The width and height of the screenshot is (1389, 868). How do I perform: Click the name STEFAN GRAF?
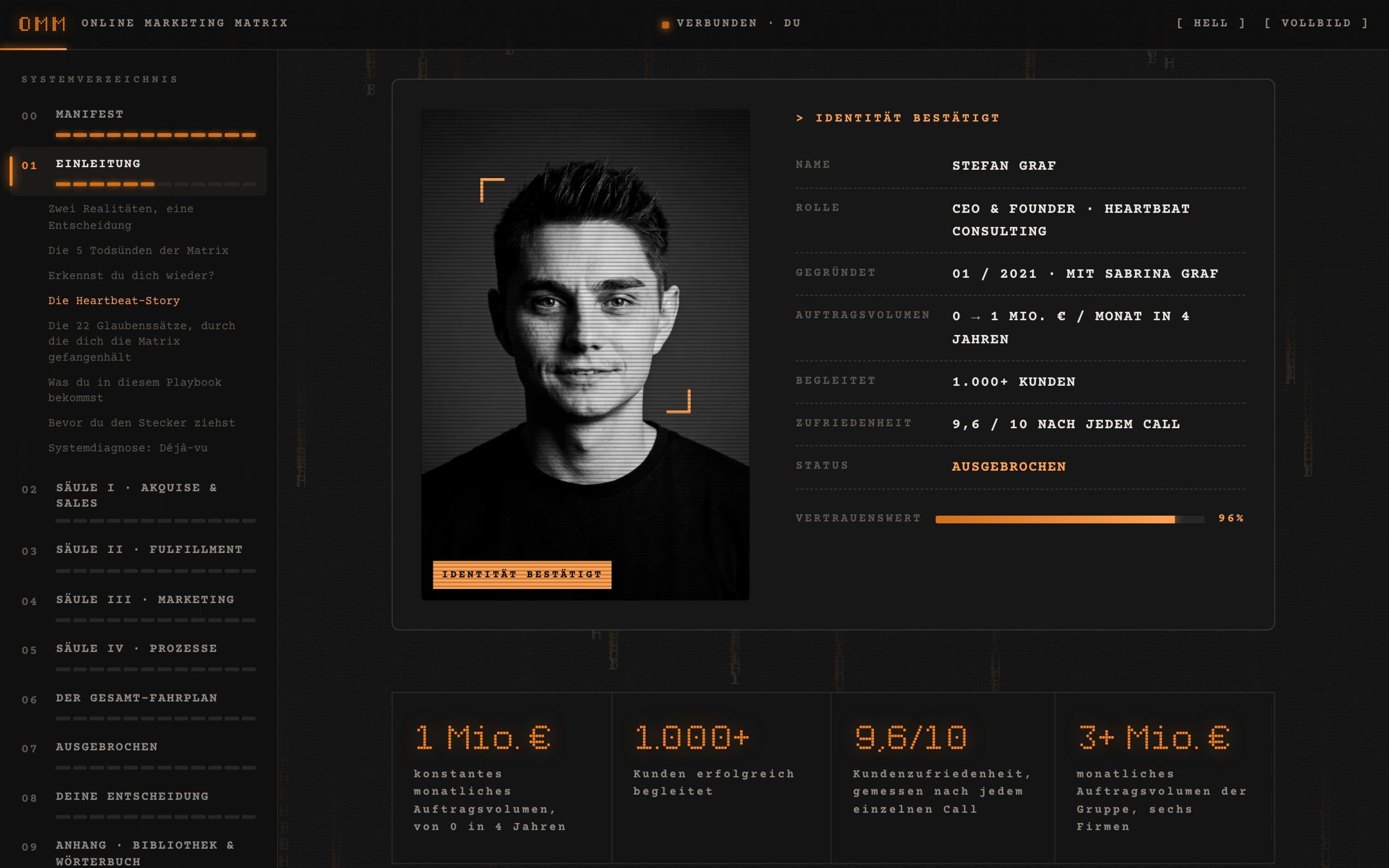[x=1004, y=166]
